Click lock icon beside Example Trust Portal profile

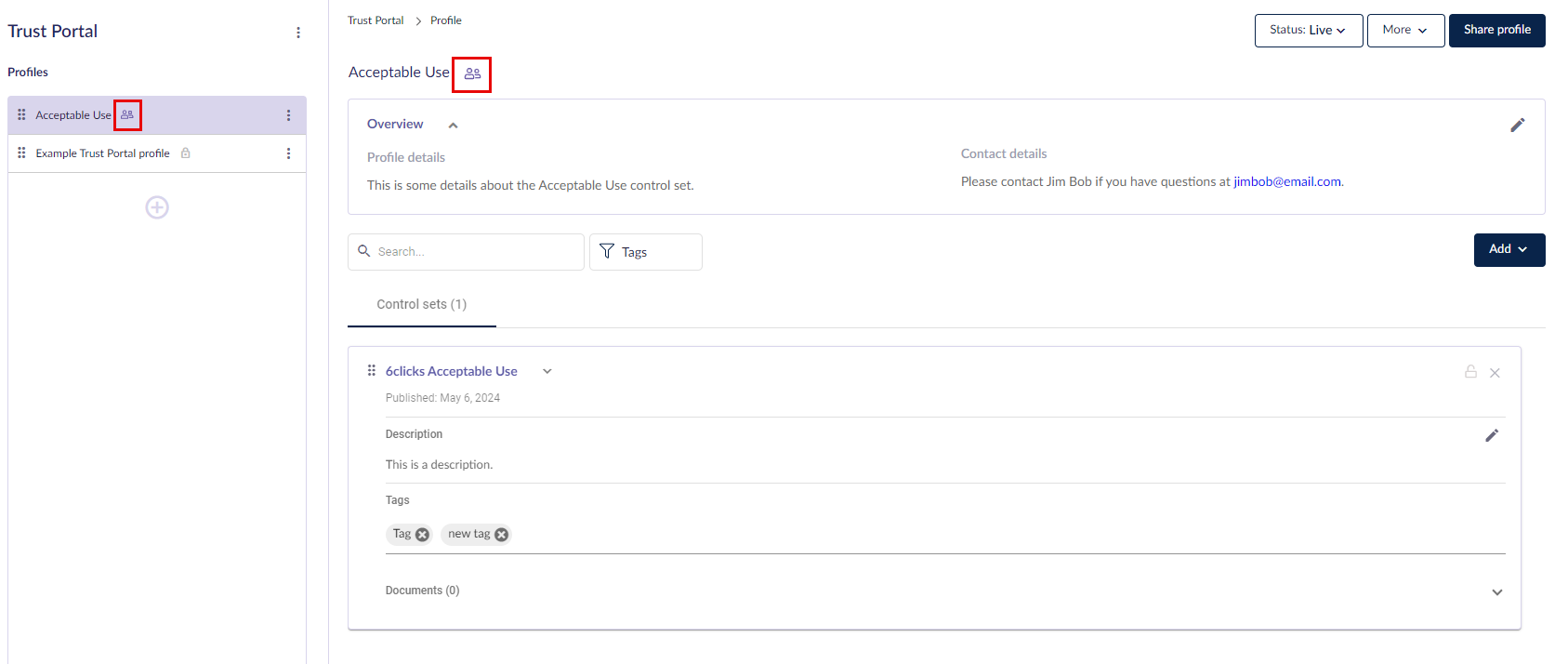click(x=186, y=153)
